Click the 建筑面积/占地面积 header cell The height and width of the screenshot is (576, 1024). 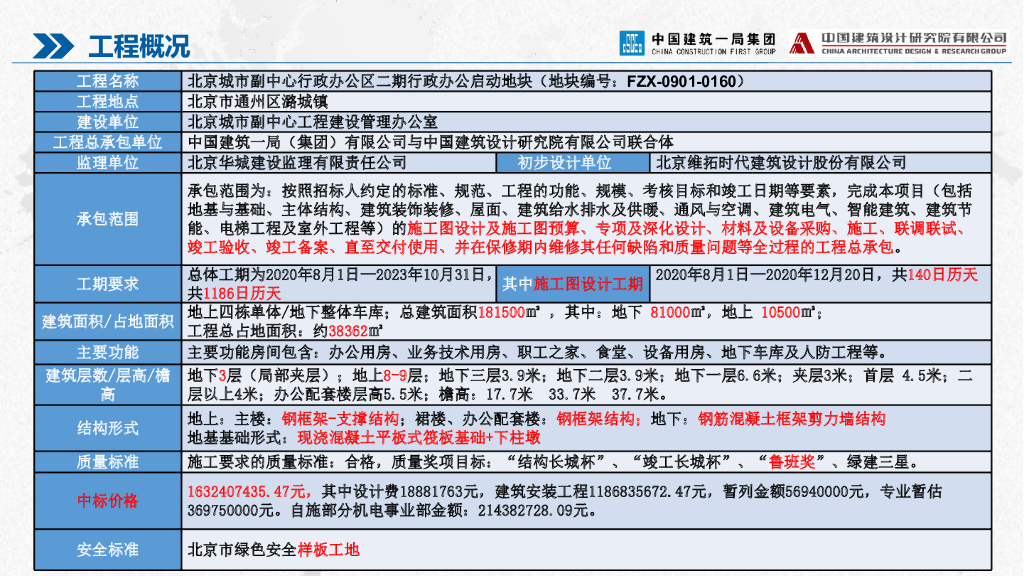point(108,321)
